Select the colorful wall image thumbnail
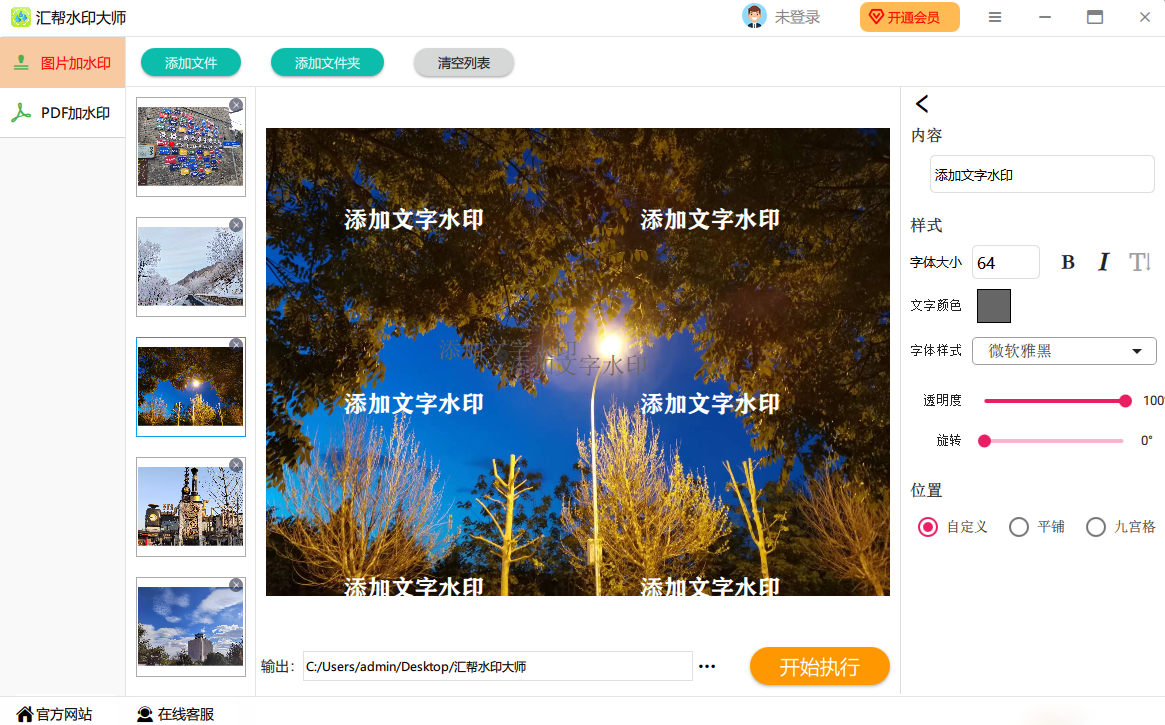Image resolution: width=1165 pixels, height=725 pixels. point(190,147)
